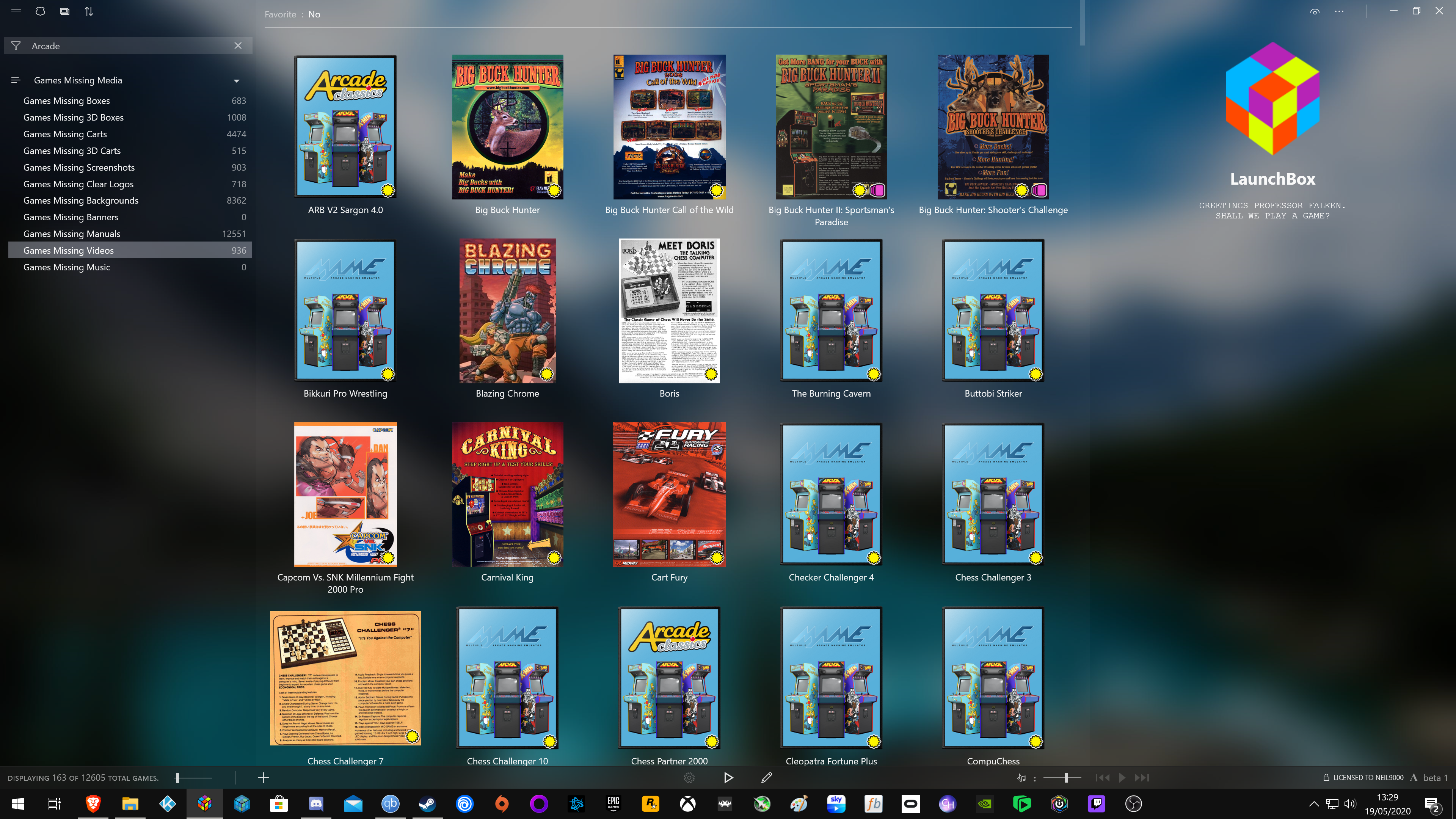1456x819 pixels.
Task: Open the three-dot more options menu
Action: point(1339,11)
